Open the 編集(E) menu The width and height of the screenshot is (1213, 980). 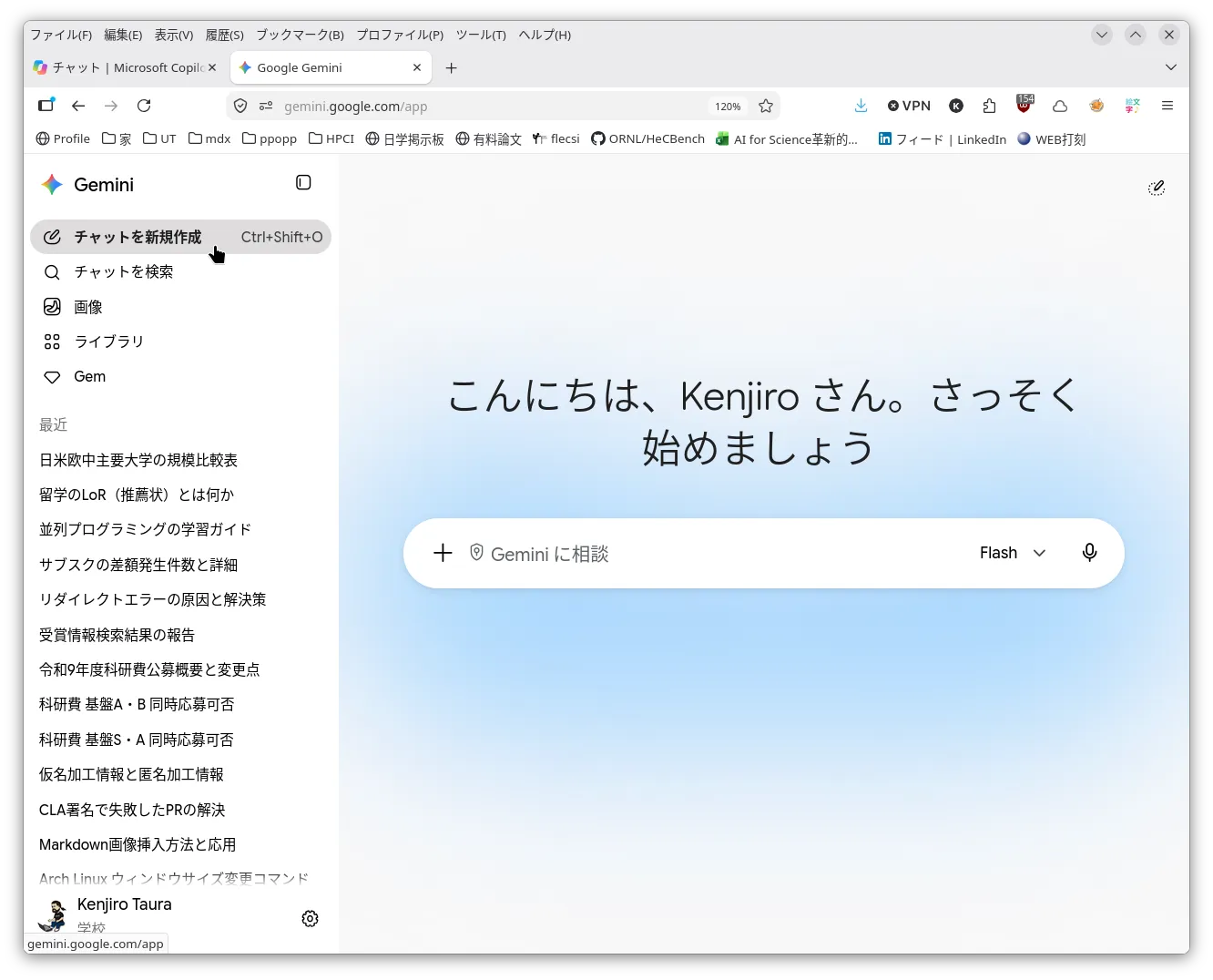coord(123,35)
